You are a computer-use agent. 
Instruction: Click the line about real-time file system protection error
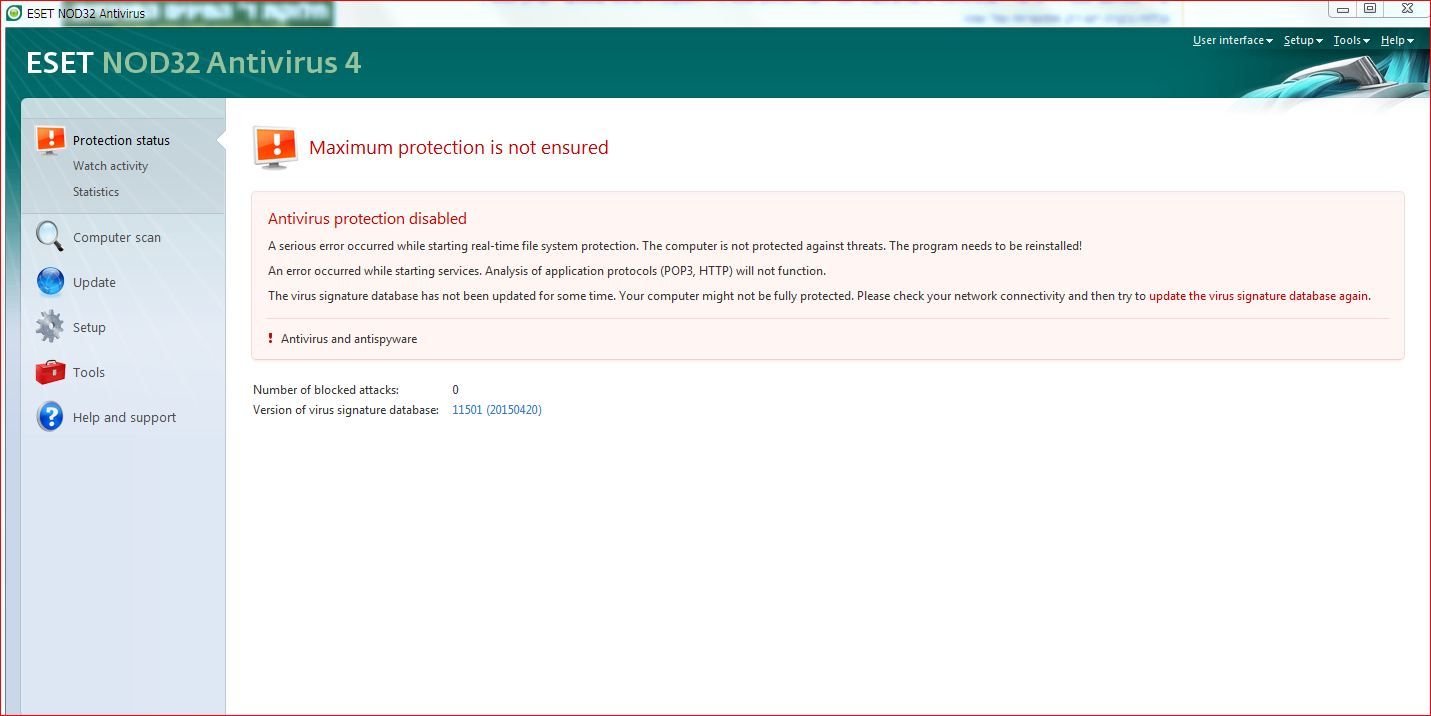coord(675,246)
